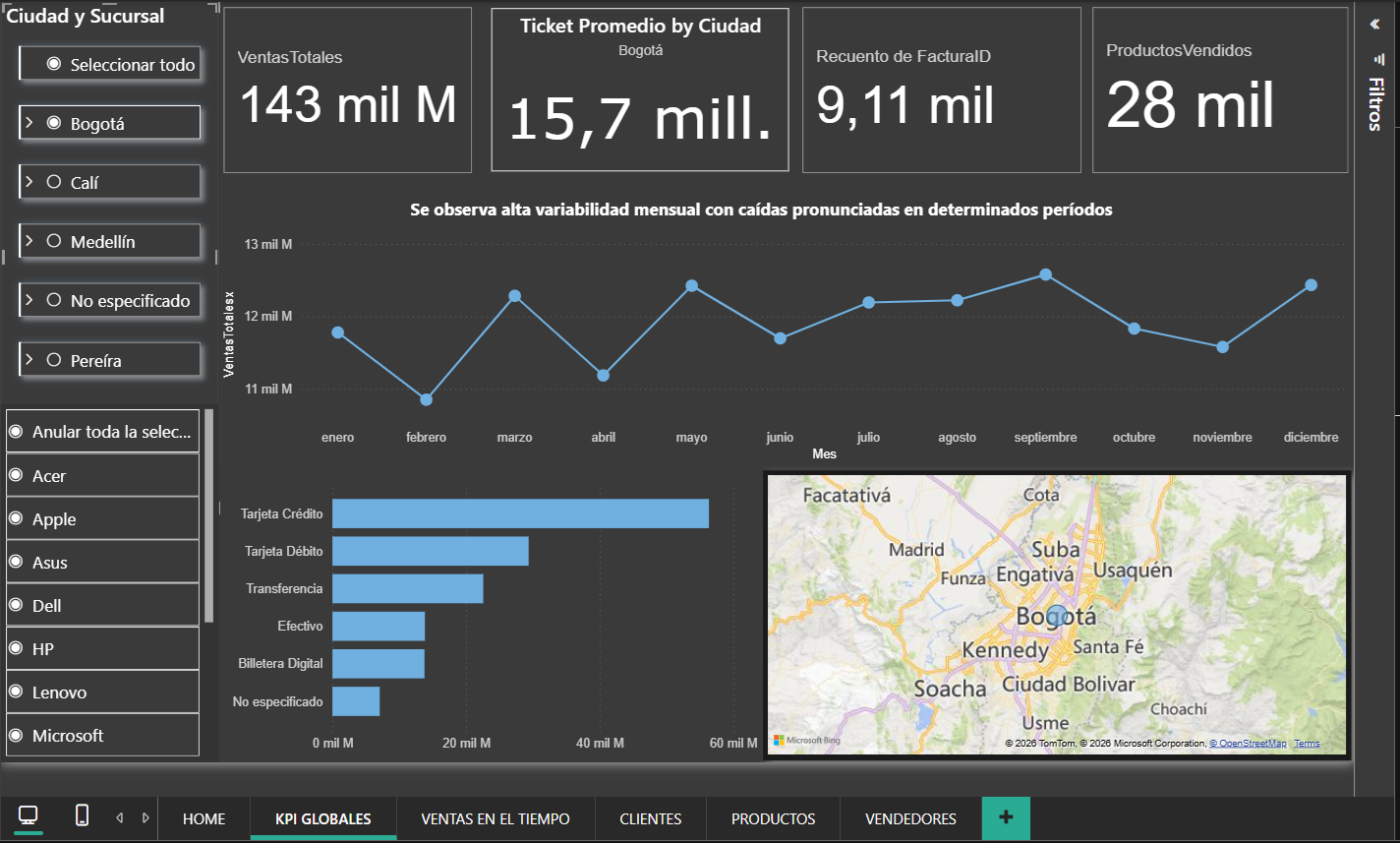Click the Tarjeta Débito bar

pyautogui.click(x=431, y=551)
